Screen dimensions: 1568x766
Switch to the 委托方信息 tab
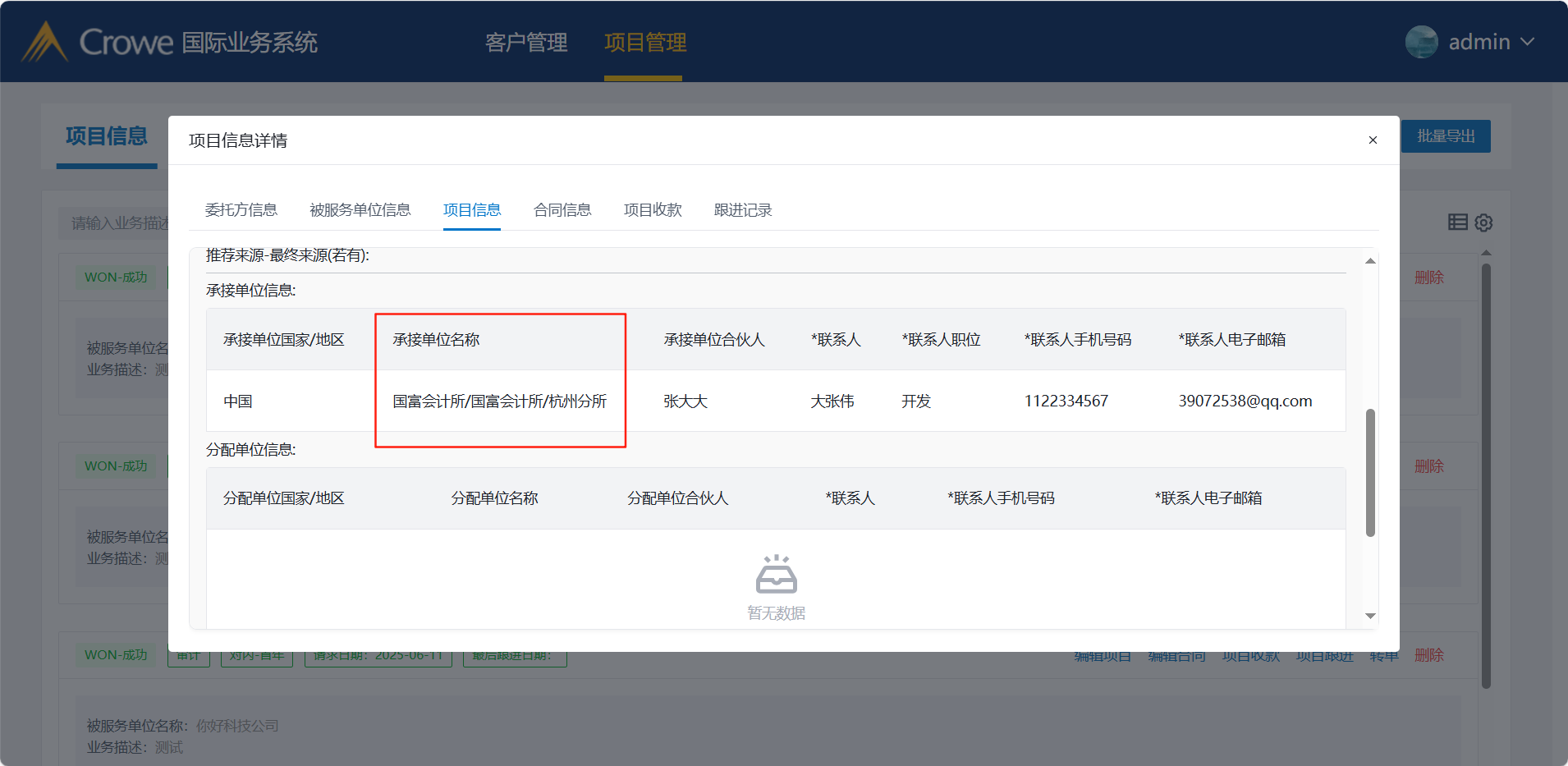[241, 210]
